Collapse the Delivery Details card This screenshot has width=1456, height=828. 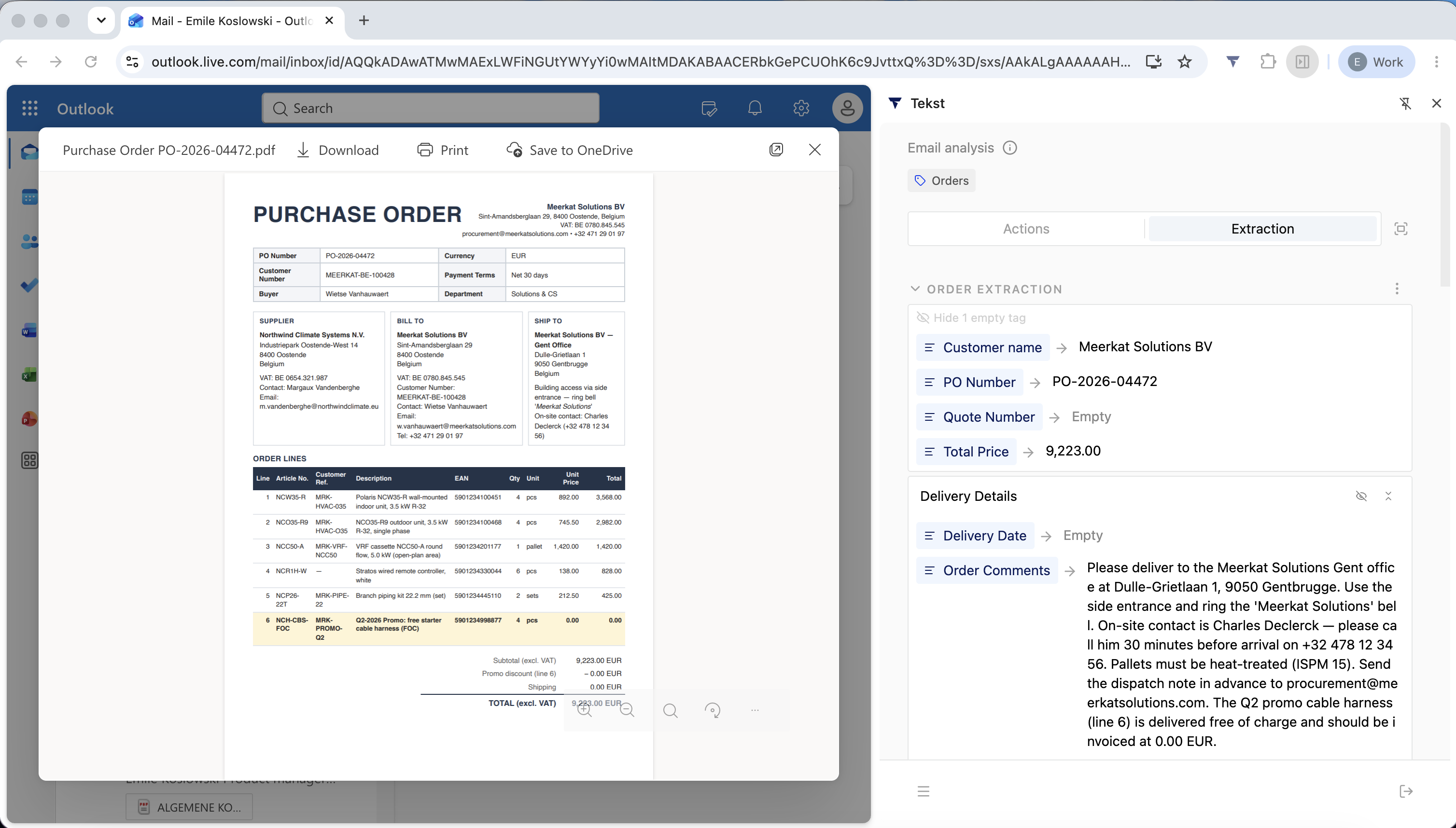[1388, 496]
